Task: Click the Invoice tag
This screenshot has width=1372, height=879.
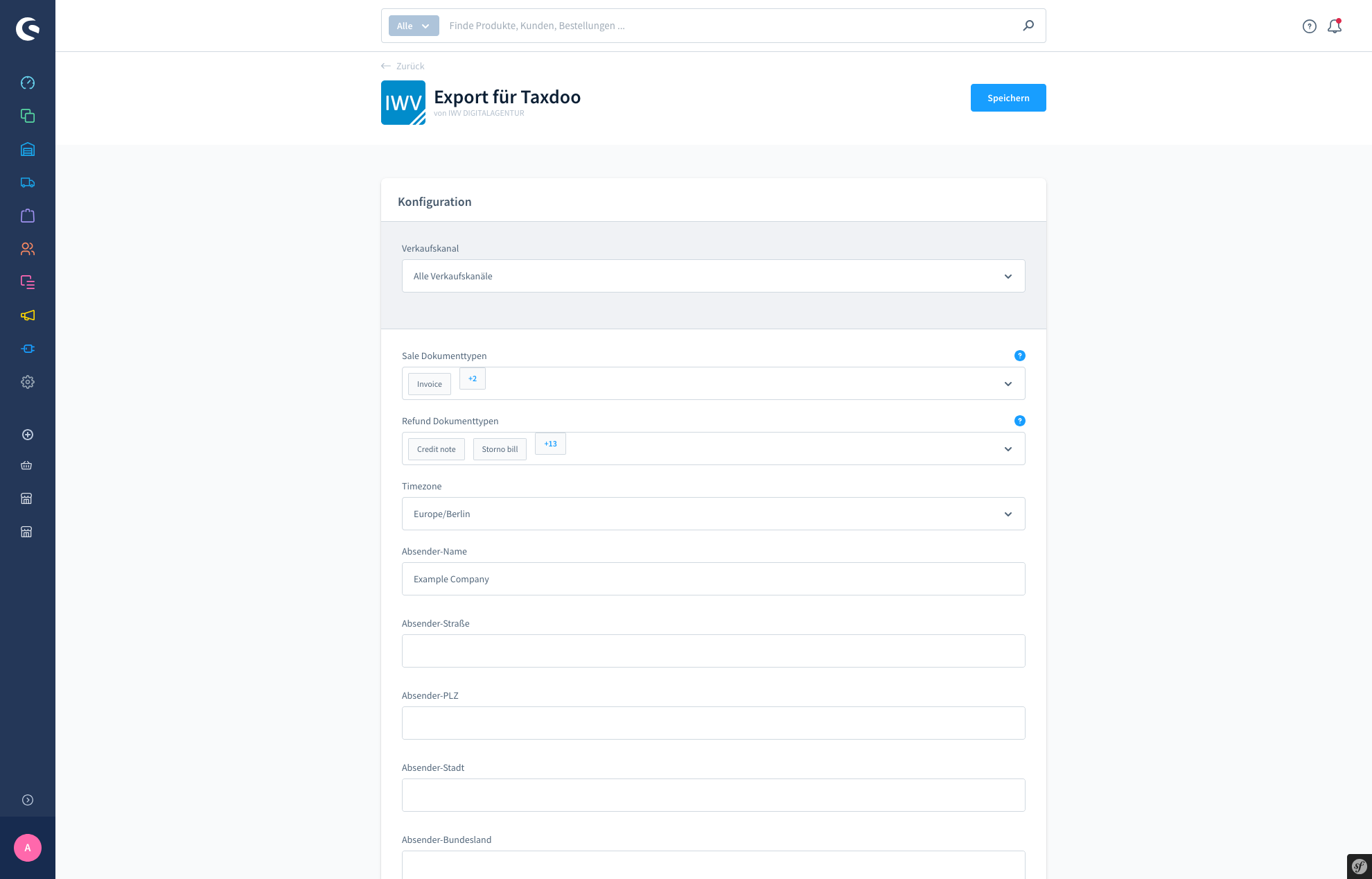Action: pos(430,384)
